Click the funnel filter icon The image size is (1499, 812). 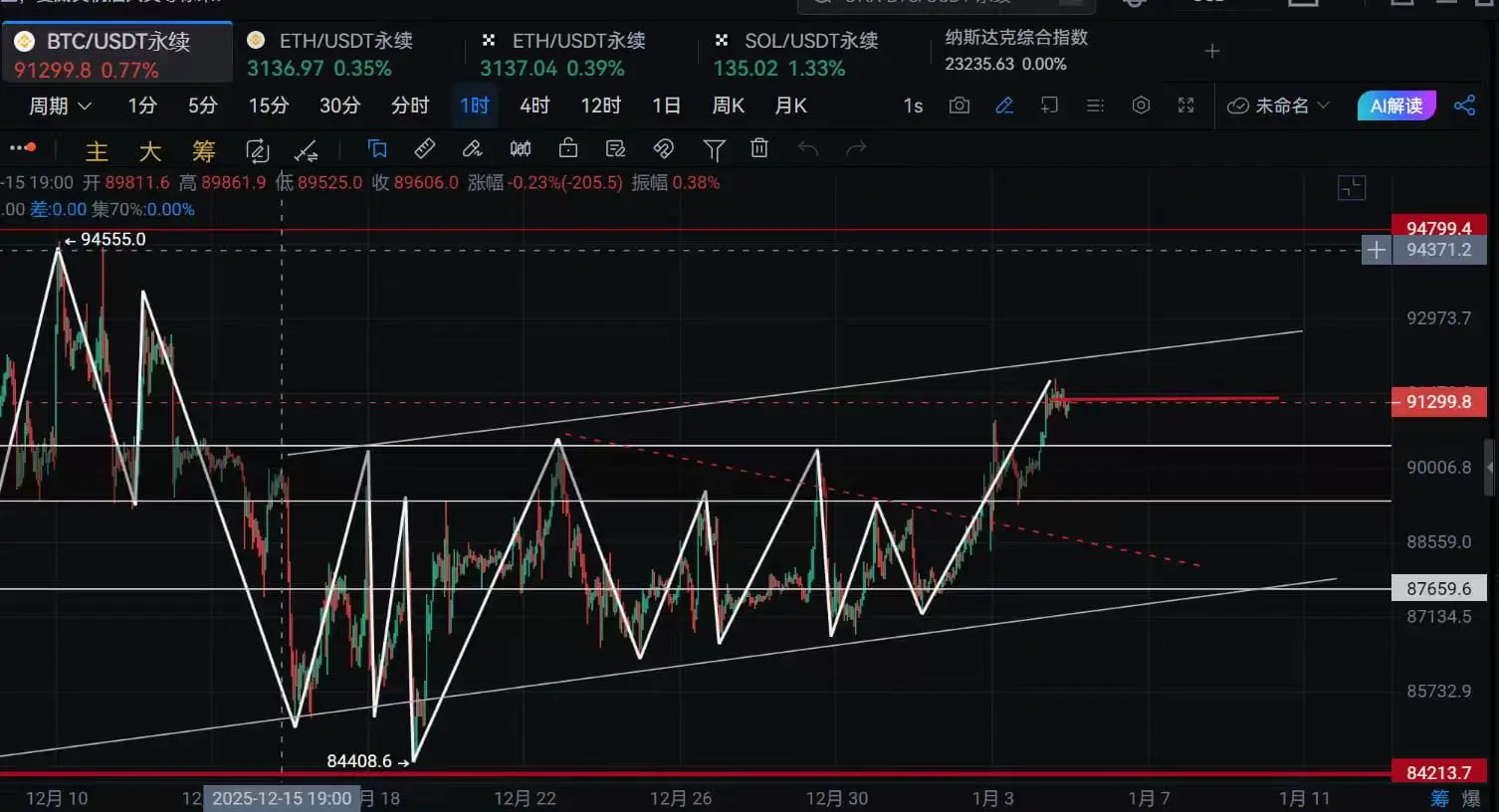pyautogui.click(x=714, y=149)
